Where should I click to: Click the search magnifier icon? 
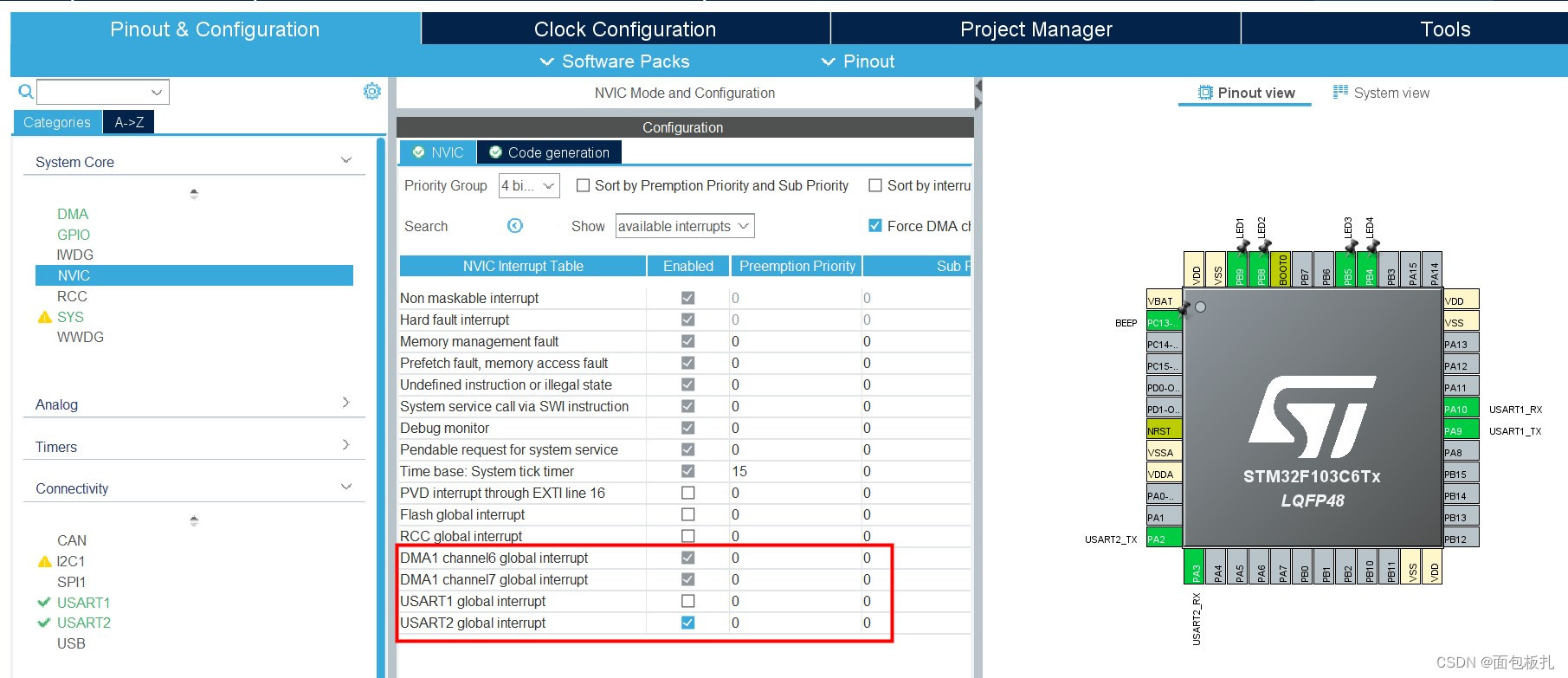[26, 91]
